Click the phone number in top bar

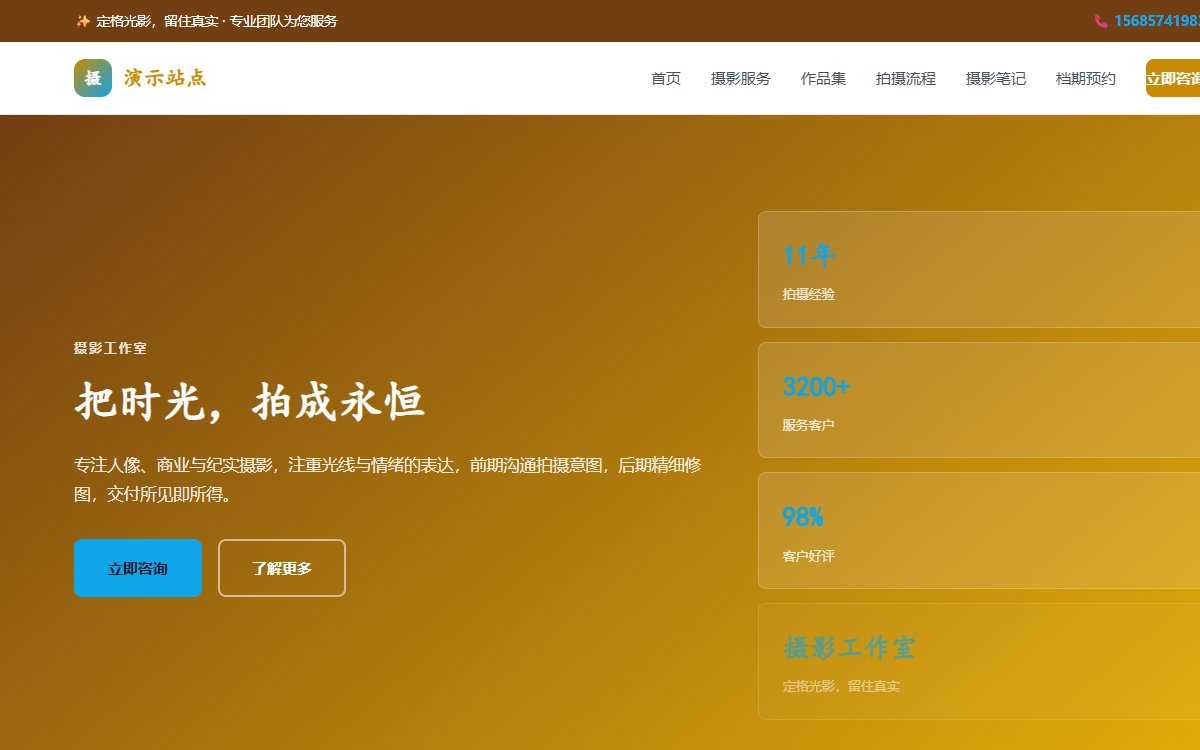click(1156, 21)
